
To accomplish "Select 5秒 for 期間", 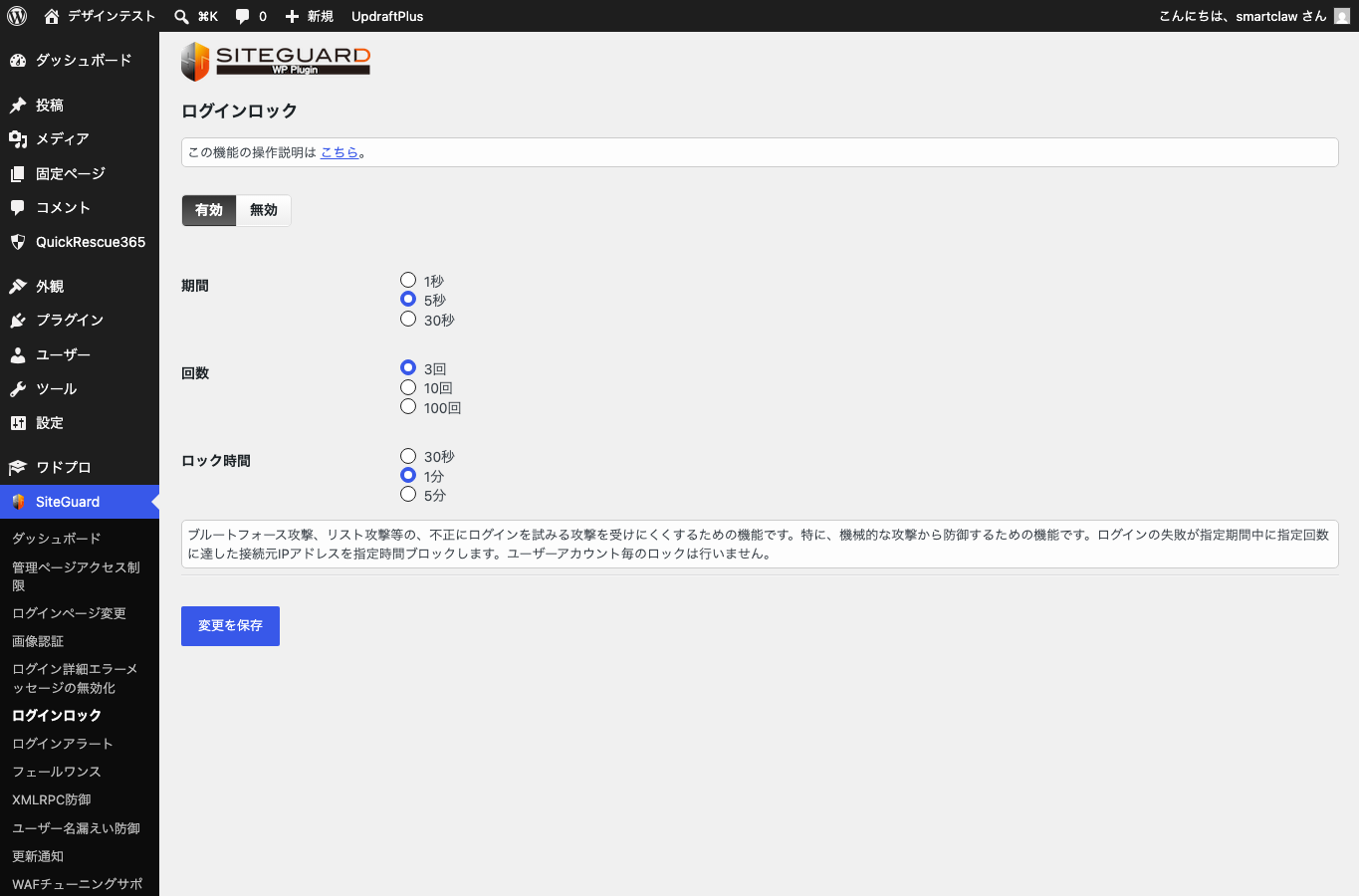I will (408, 299).
